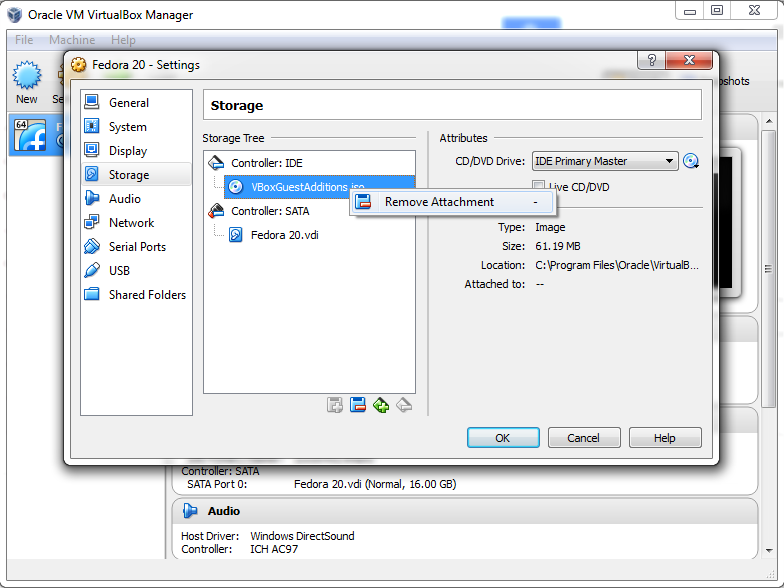Click the Manager details scrollbar up arrow

point(769,122)
